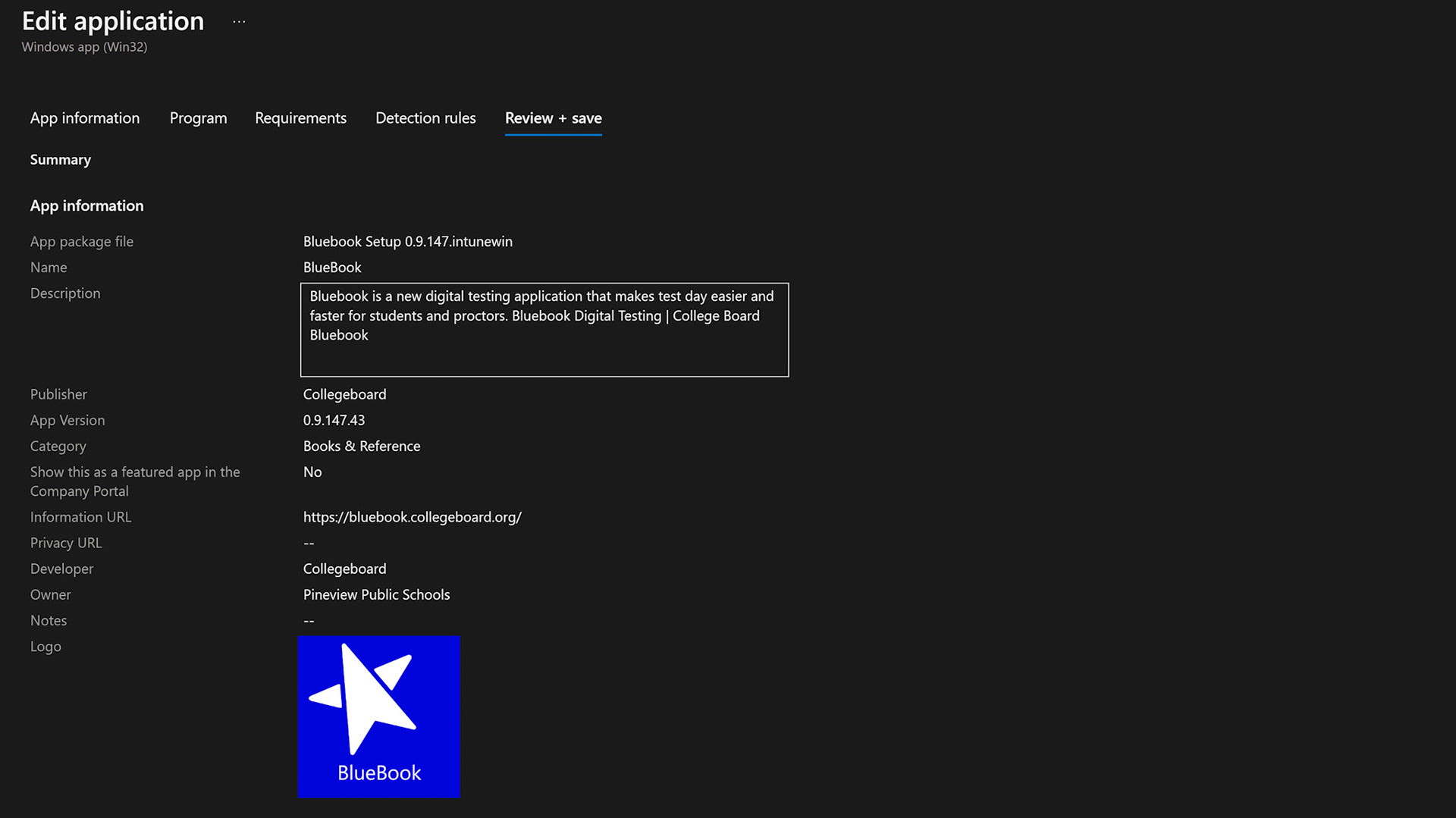
Task: Open the Program tab
Action: click(198, 118)
